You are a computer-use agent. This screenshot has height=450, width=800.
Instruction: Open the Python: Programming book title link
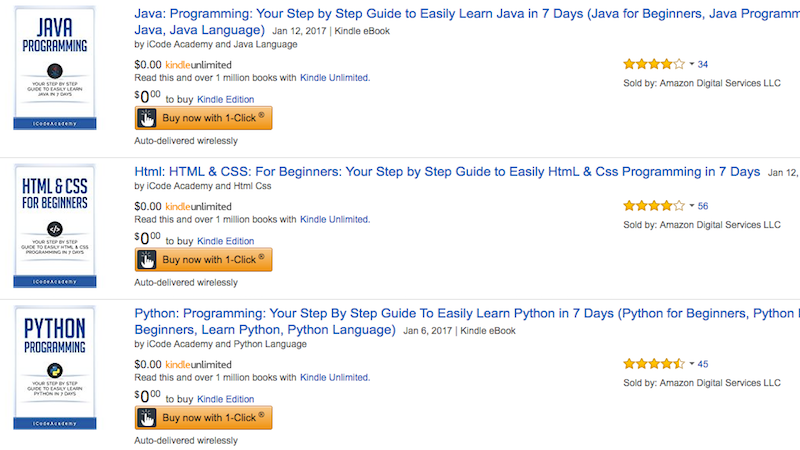[467, 322]
